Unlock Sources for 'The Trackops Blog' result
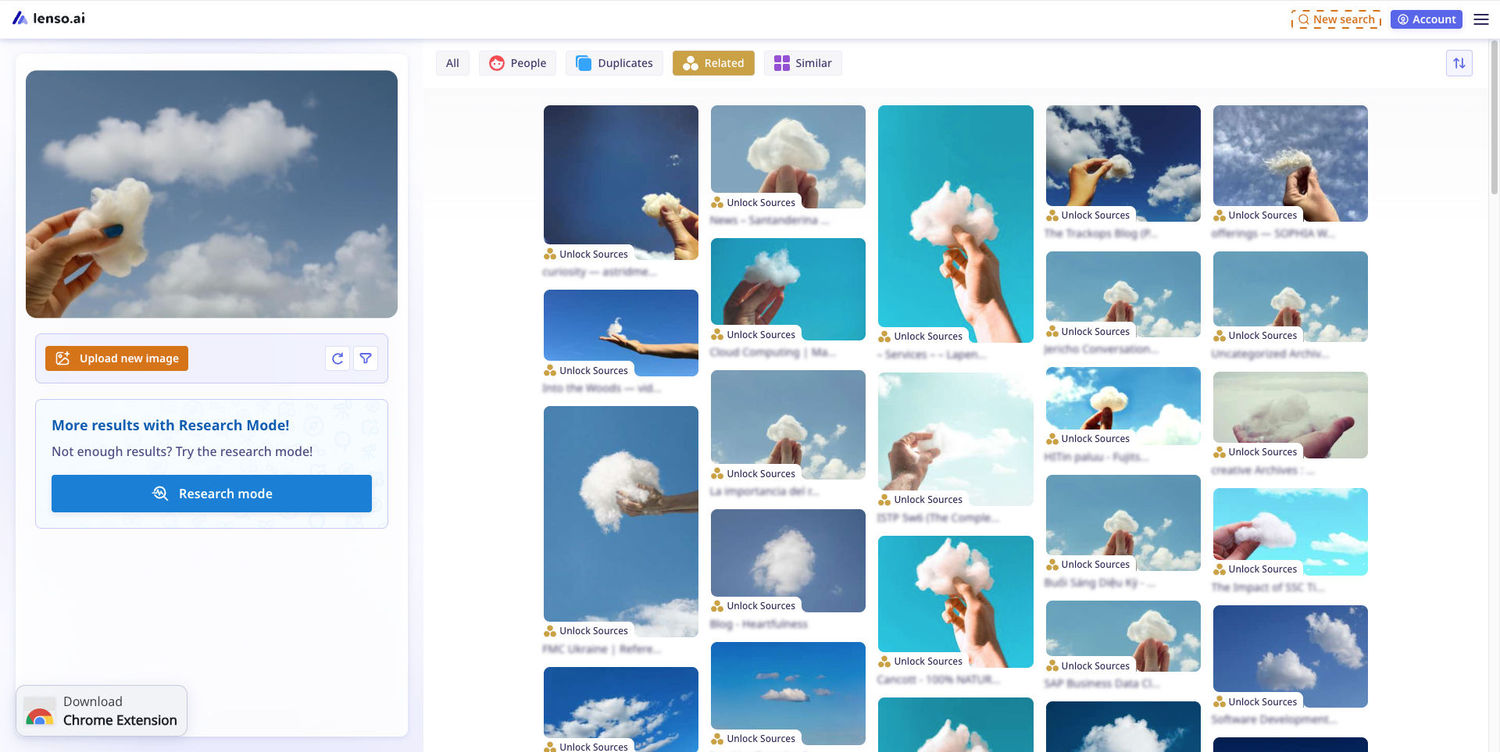This screenshot has height=752, width=1500. point(1089,215)
